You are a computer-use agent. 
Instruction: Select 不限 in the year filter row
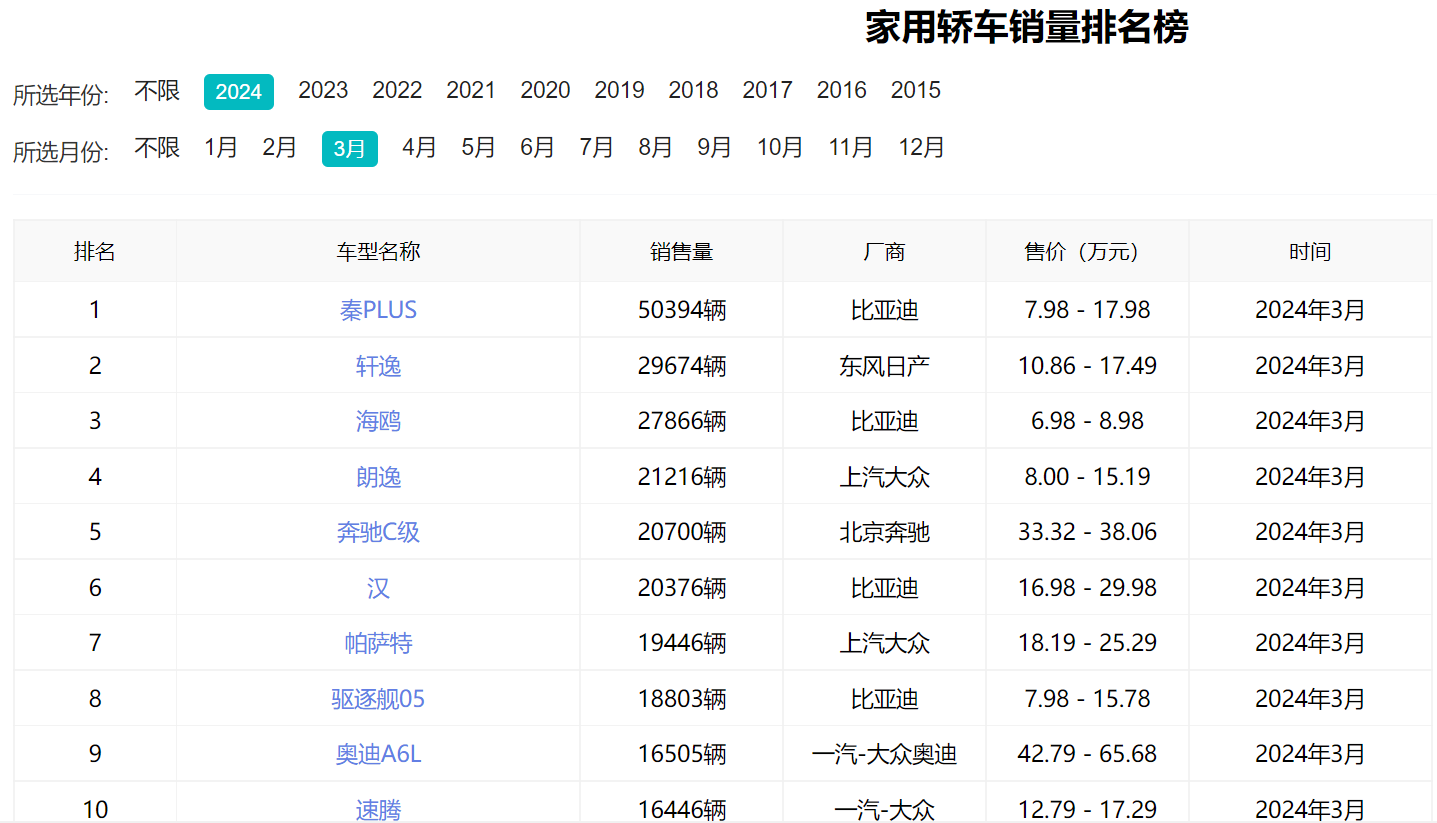click(157, 91)
